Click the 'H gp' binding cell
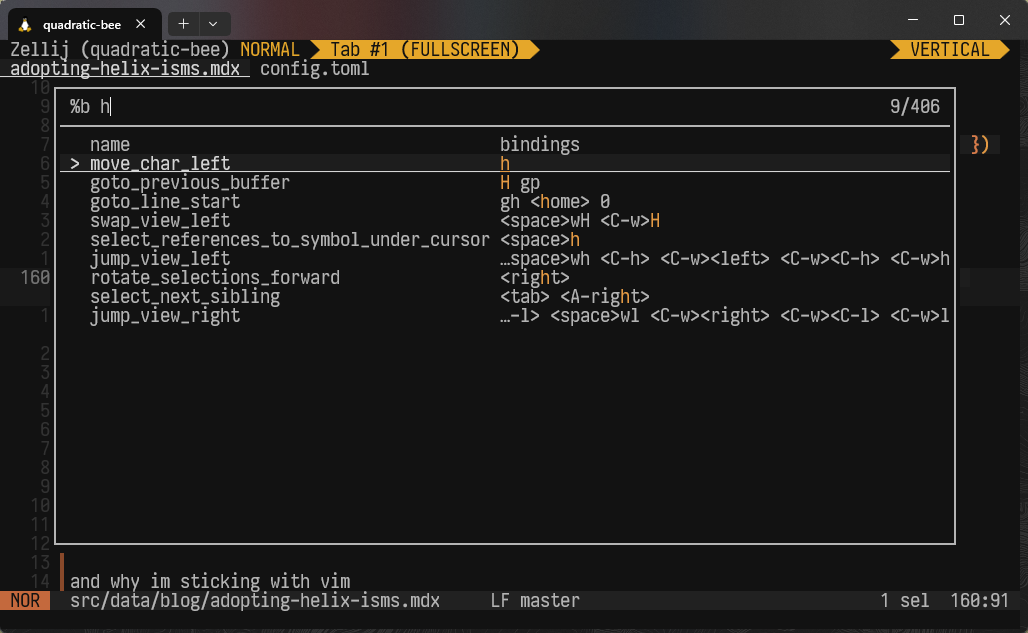The width and height of the screenshot is (1028, 633). pyautogui.click(x=520, y=182)
